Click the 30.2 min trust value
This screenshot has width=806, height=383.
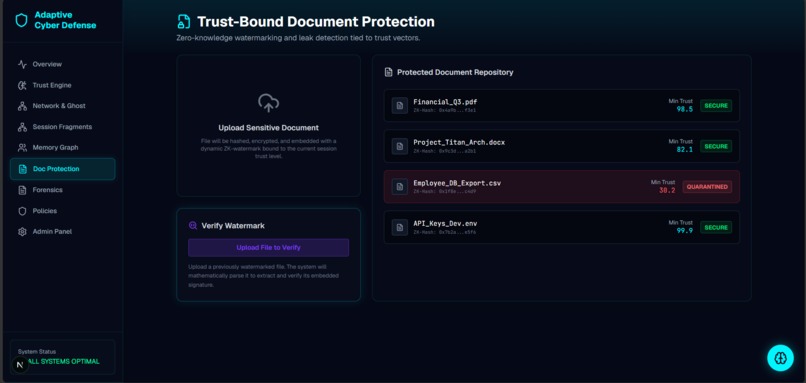pos(667,190)
